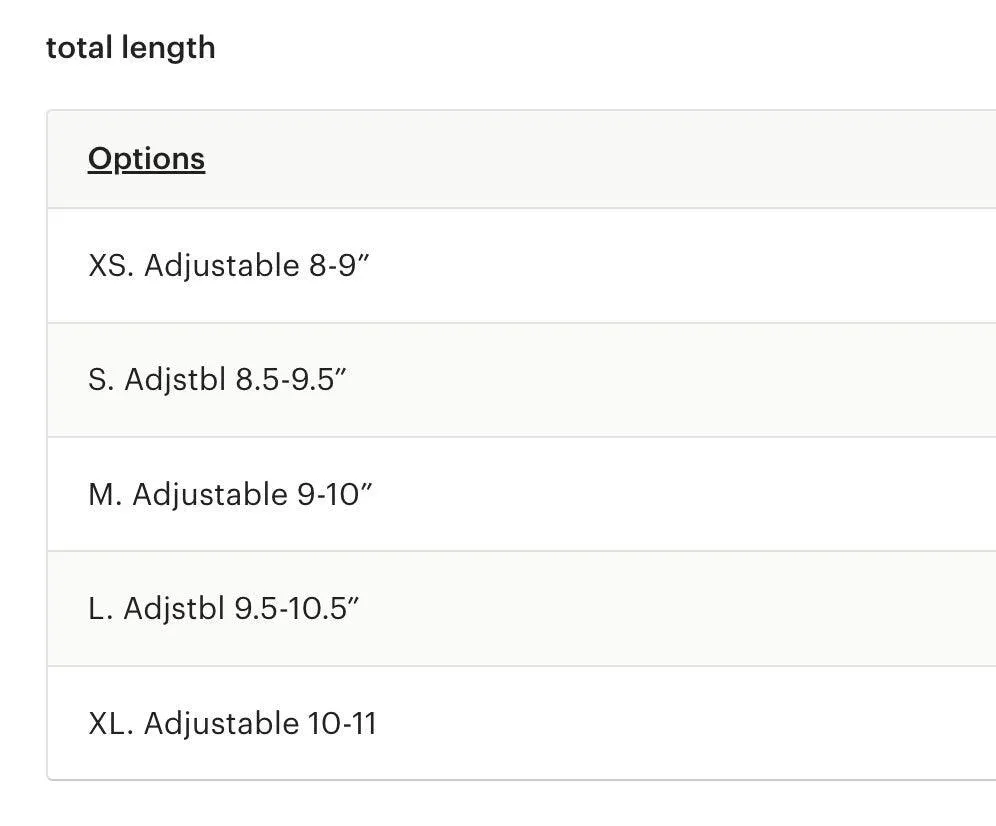
Task: Click the word Adjustable in the XL row
Action: (x=222, y=724)
